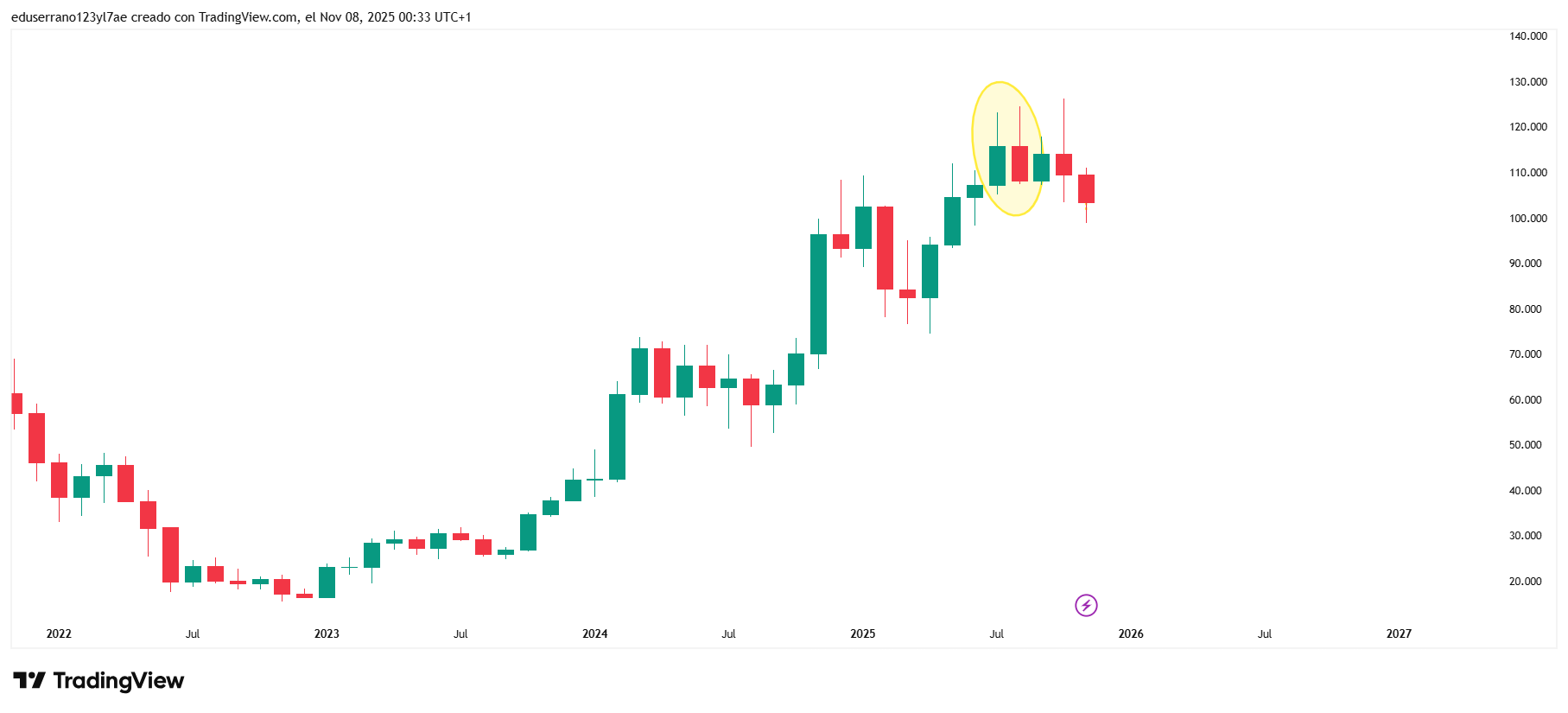The image size is (1568, 713).
Task: Click the first red candle at left edge
Action: tap(16, 403)
